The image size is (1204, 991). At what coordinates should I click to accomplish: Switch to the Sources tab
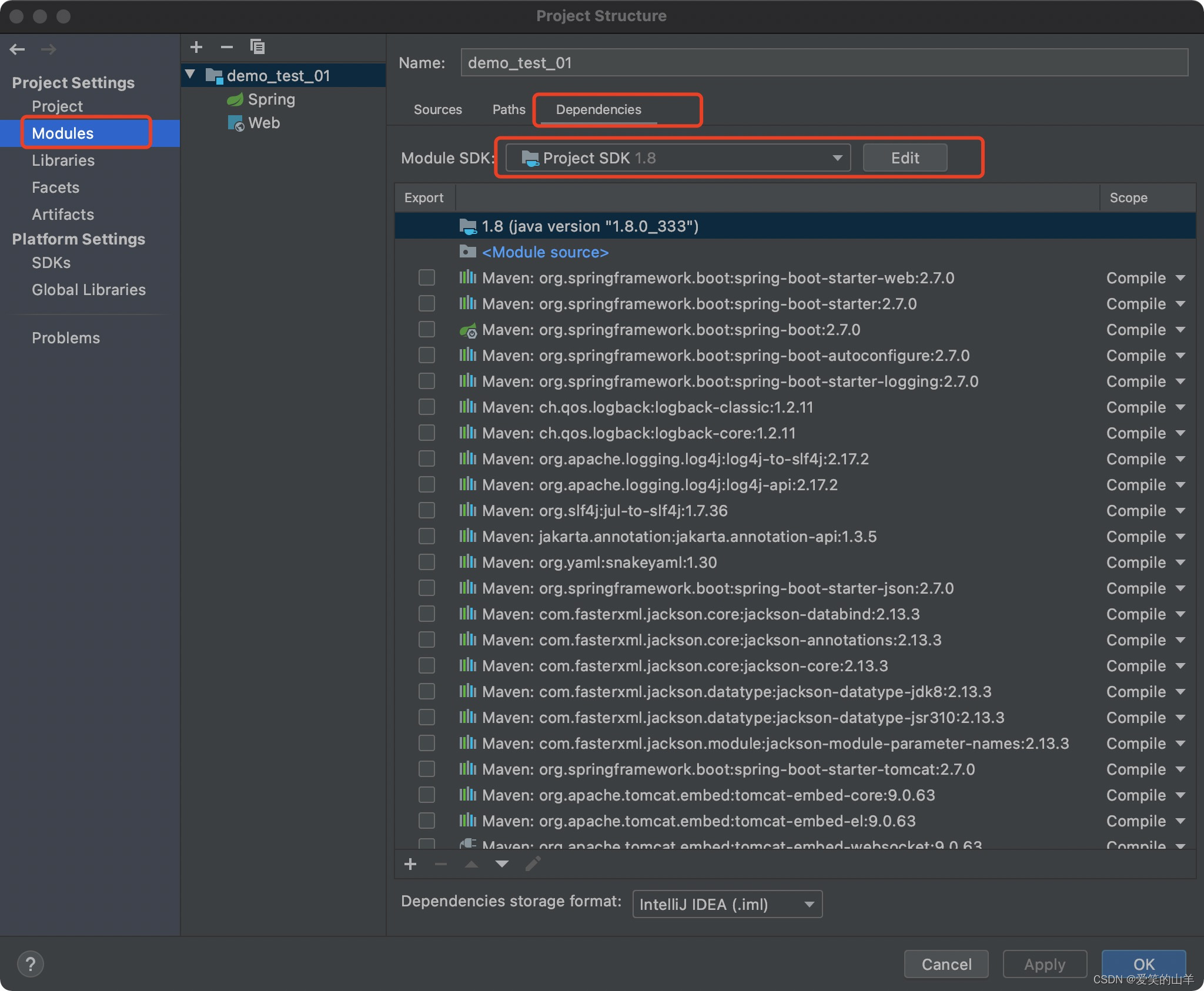(437, 109)
